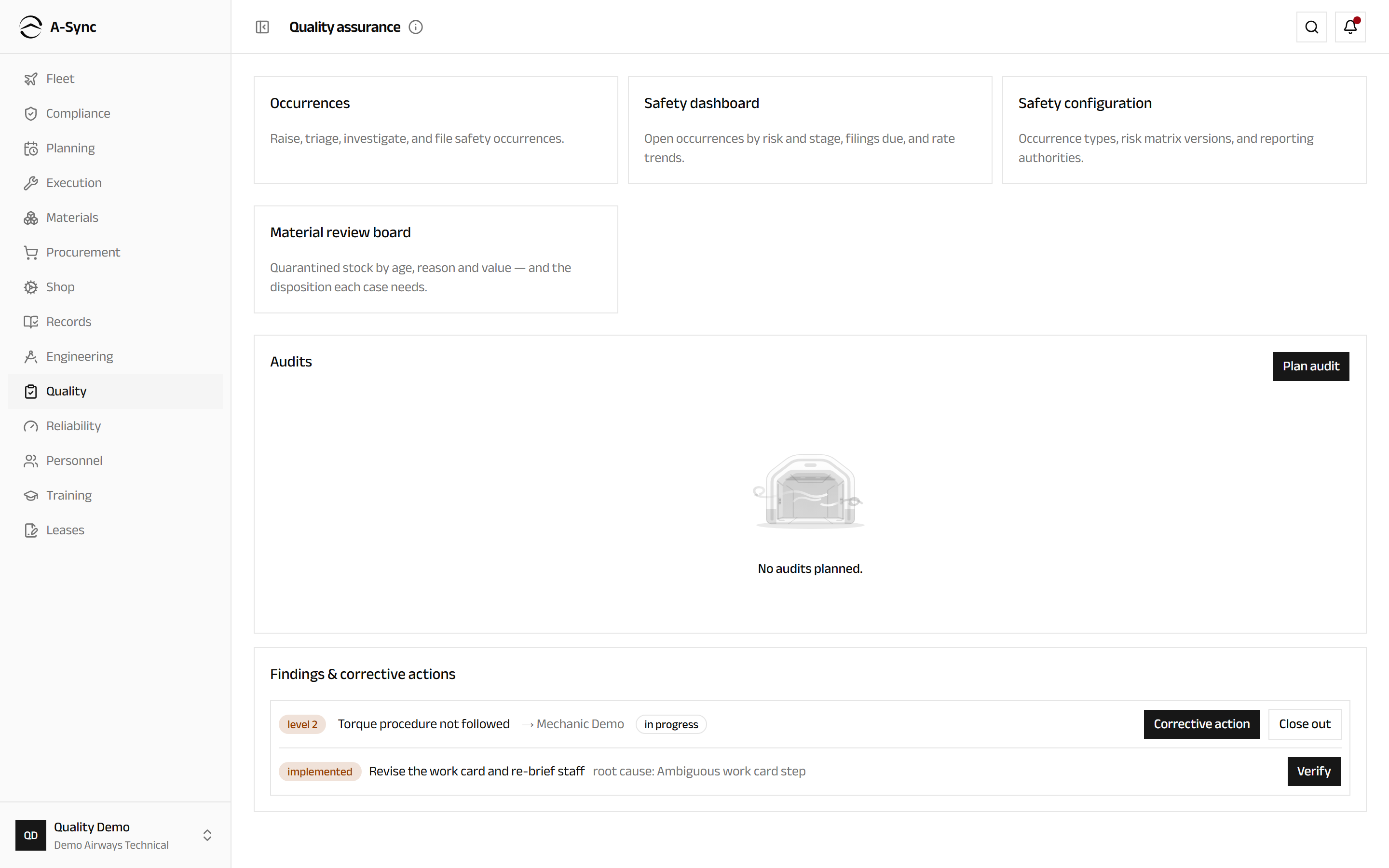Open Leases section in the sidebar

tap(115, 530)
